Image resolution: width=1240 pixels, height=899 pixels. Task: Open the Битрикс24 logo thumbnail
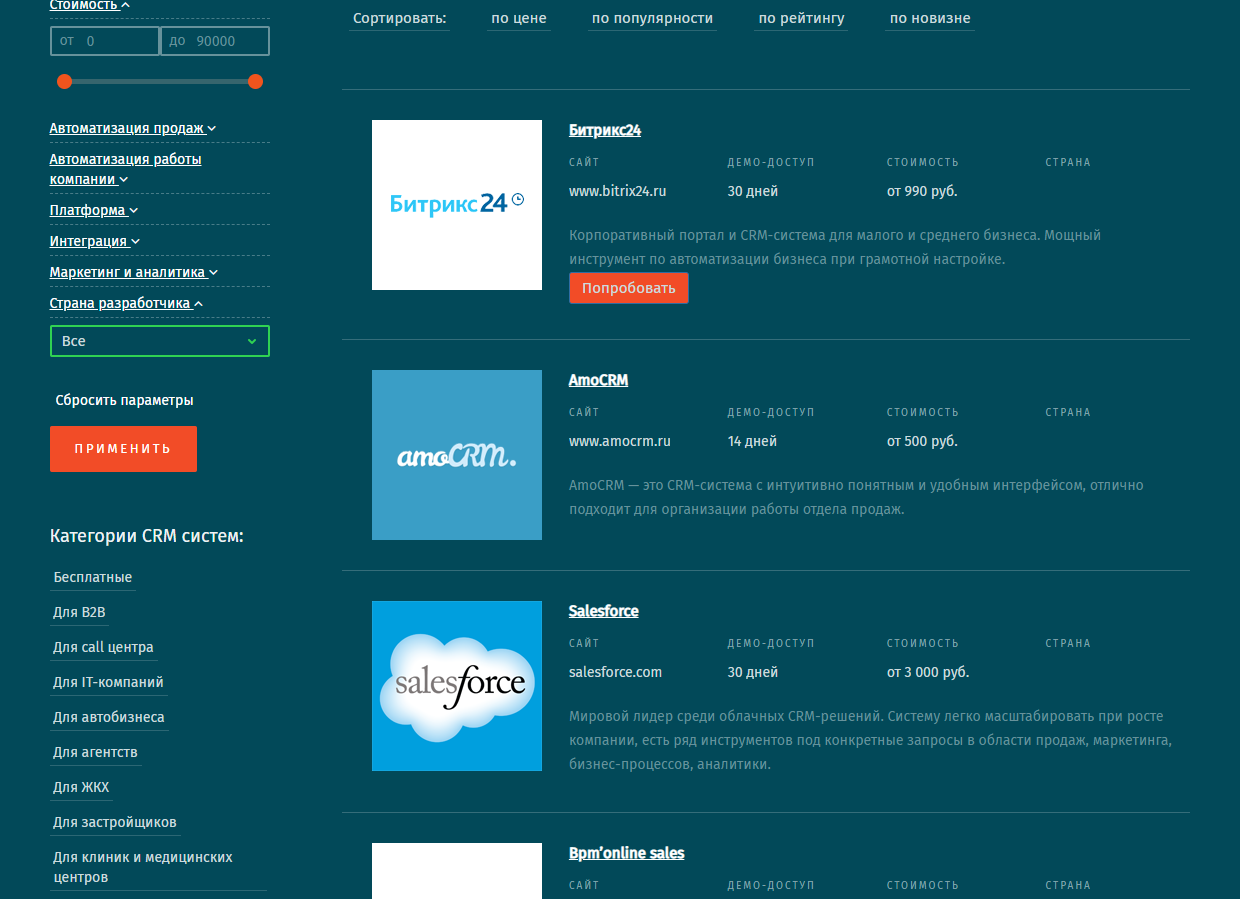457,205
